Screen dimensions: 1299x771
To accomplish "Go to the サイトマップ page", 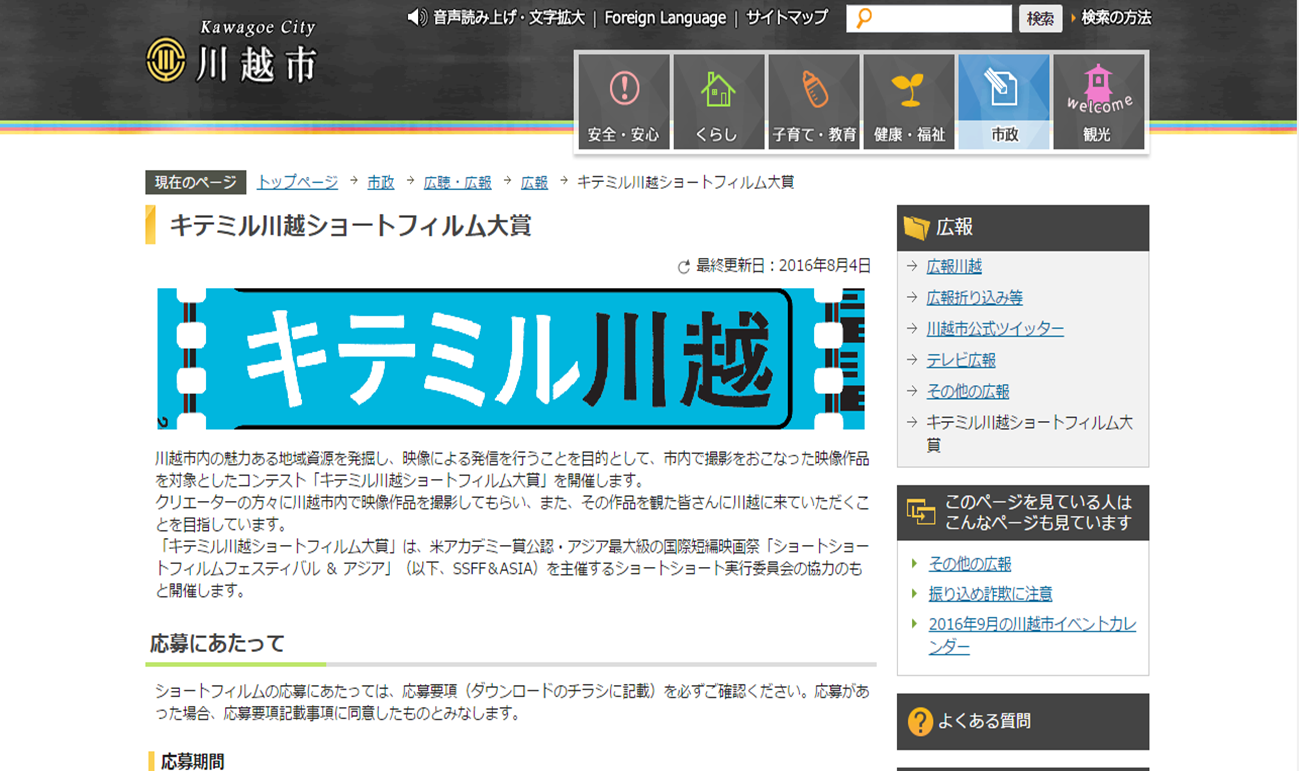I will (787, 18).
